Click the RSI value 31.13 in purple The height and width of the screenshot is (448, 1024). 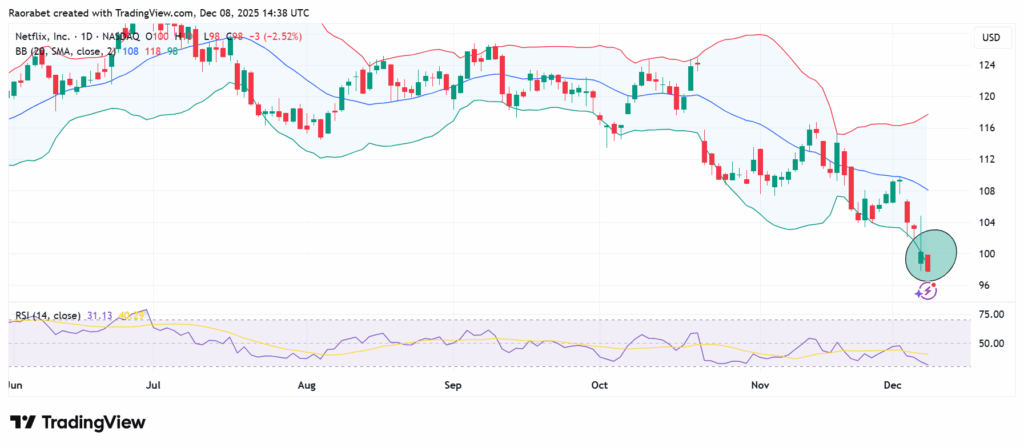(x=102, y=316)
